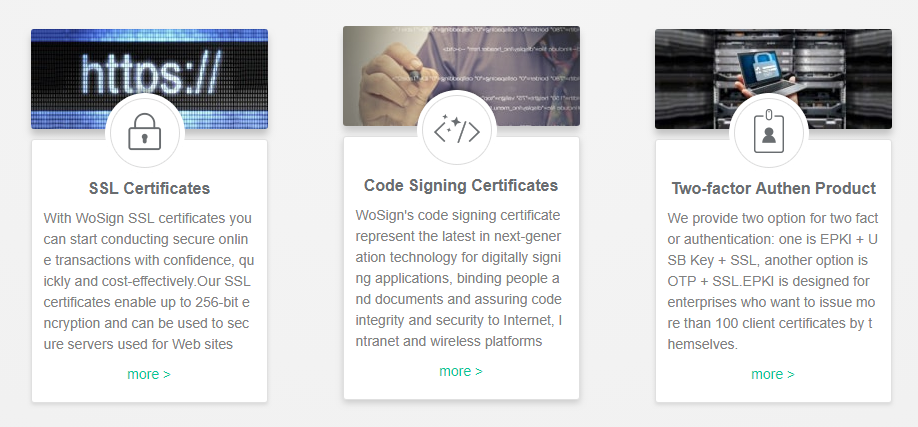
Task: Select the Code Signing Certificates heading
Action: [x=461, y=186]
